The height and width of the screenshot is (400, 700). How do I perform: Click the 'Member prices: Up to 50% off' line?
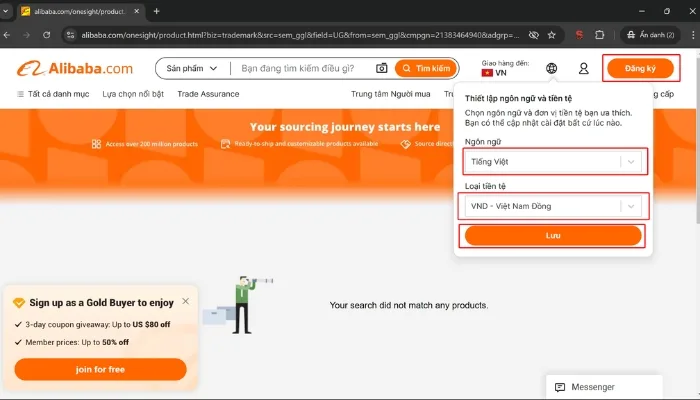click(77, 342)
